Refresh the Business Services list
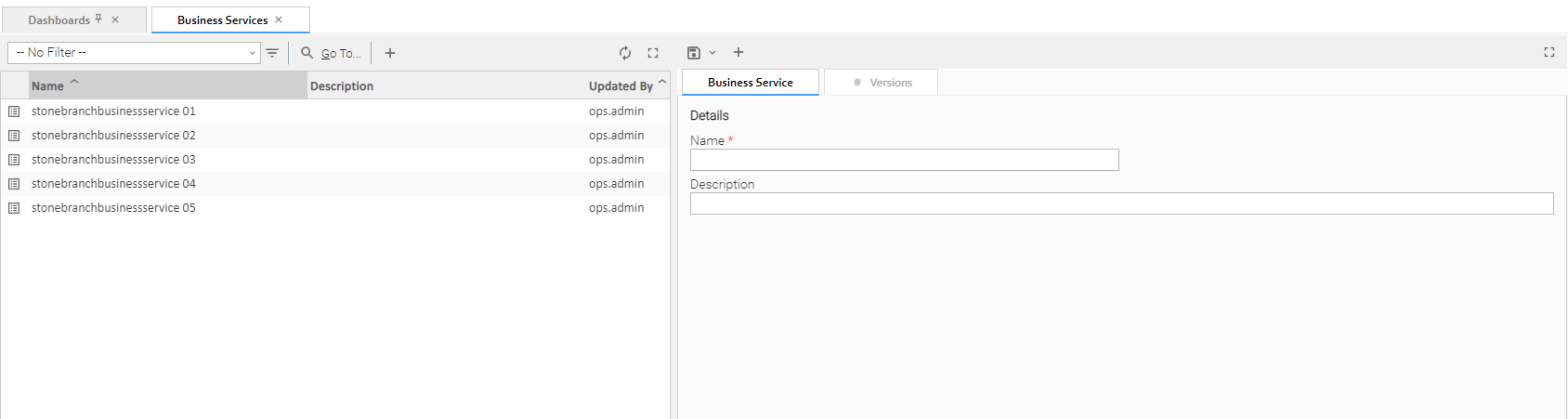This screenshot has width=1568, height=419. pyautogui.click(x=625, y=53)
